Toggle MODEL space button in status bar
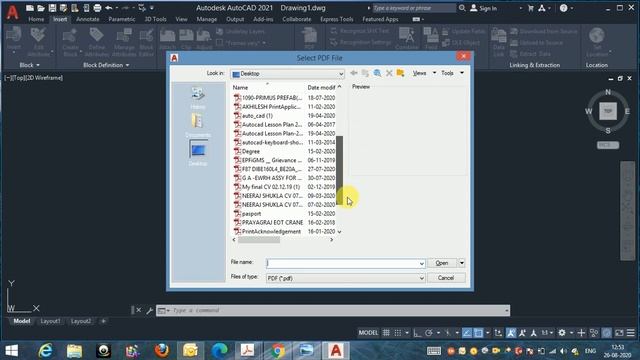The width and height of the screenshot is (640, 360). [x=368, y=333]
